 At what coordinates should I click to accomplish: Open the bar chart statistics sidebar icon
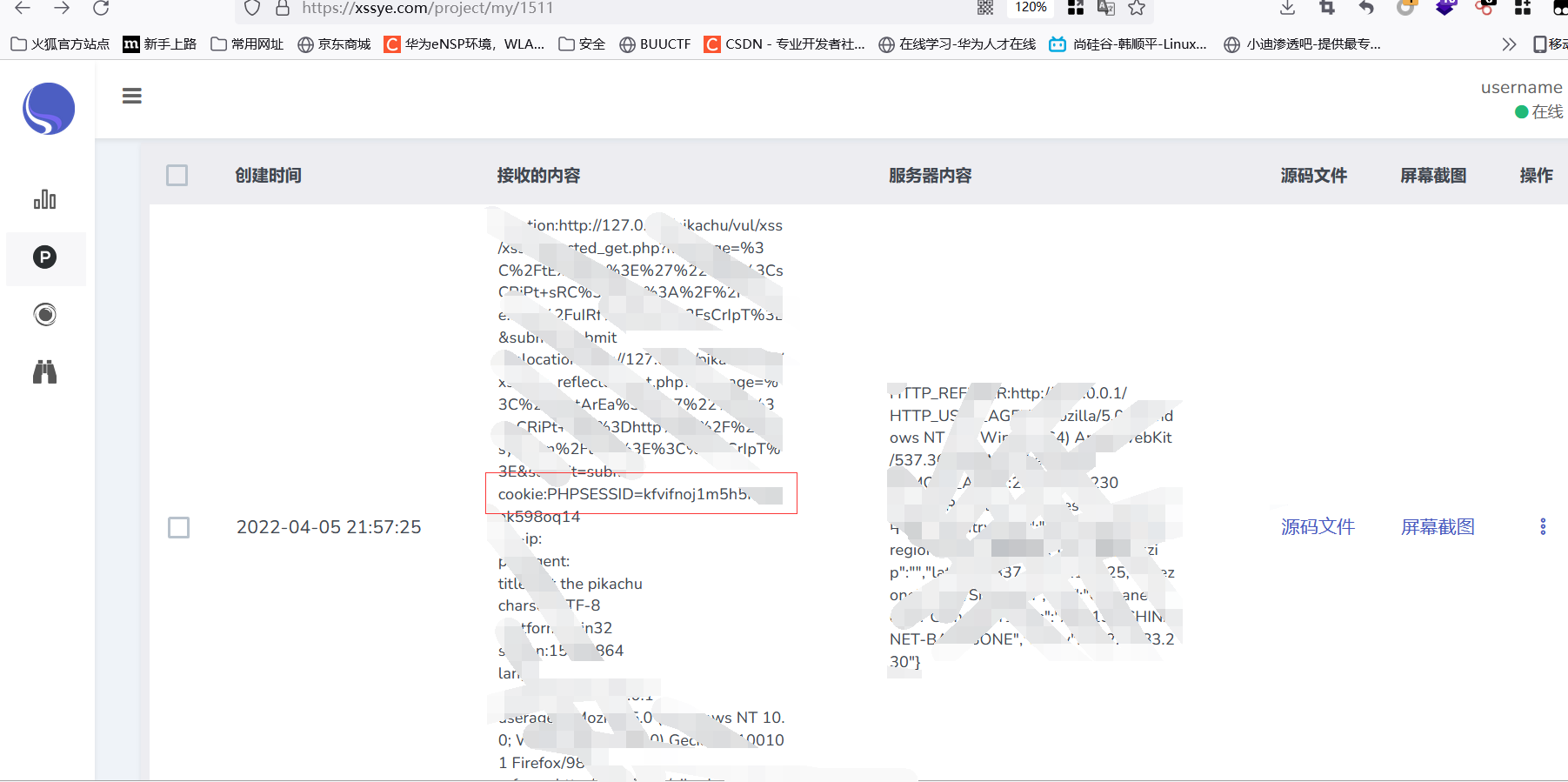tap(45, 200)
